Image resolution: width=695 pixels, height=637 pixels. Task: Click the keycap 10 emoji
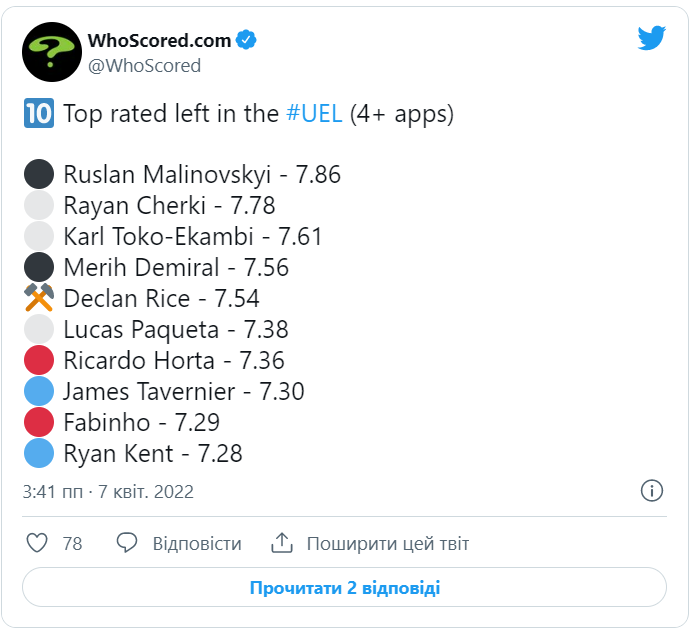38,114
